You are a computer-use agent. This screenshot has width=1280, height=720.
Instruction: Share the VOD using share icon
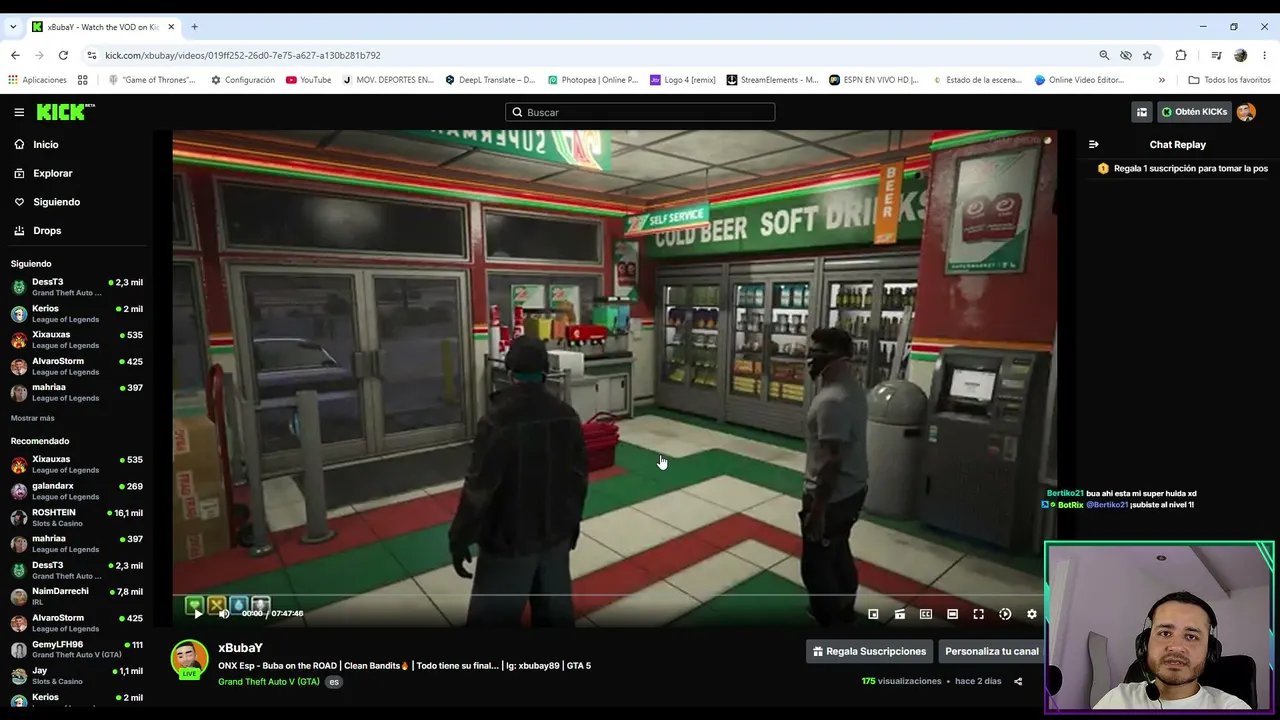1018,681
